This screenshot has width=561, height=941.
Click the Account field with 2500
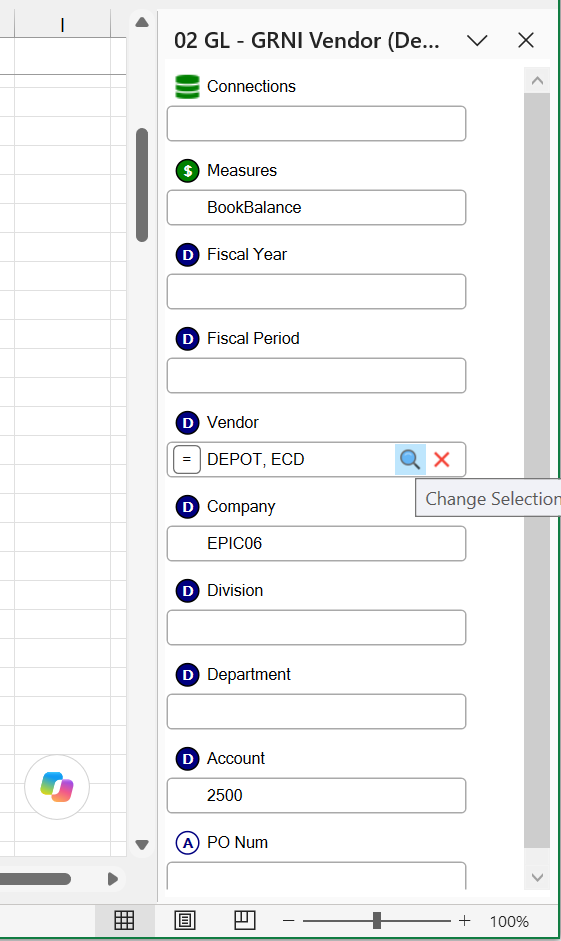[316, 796]
